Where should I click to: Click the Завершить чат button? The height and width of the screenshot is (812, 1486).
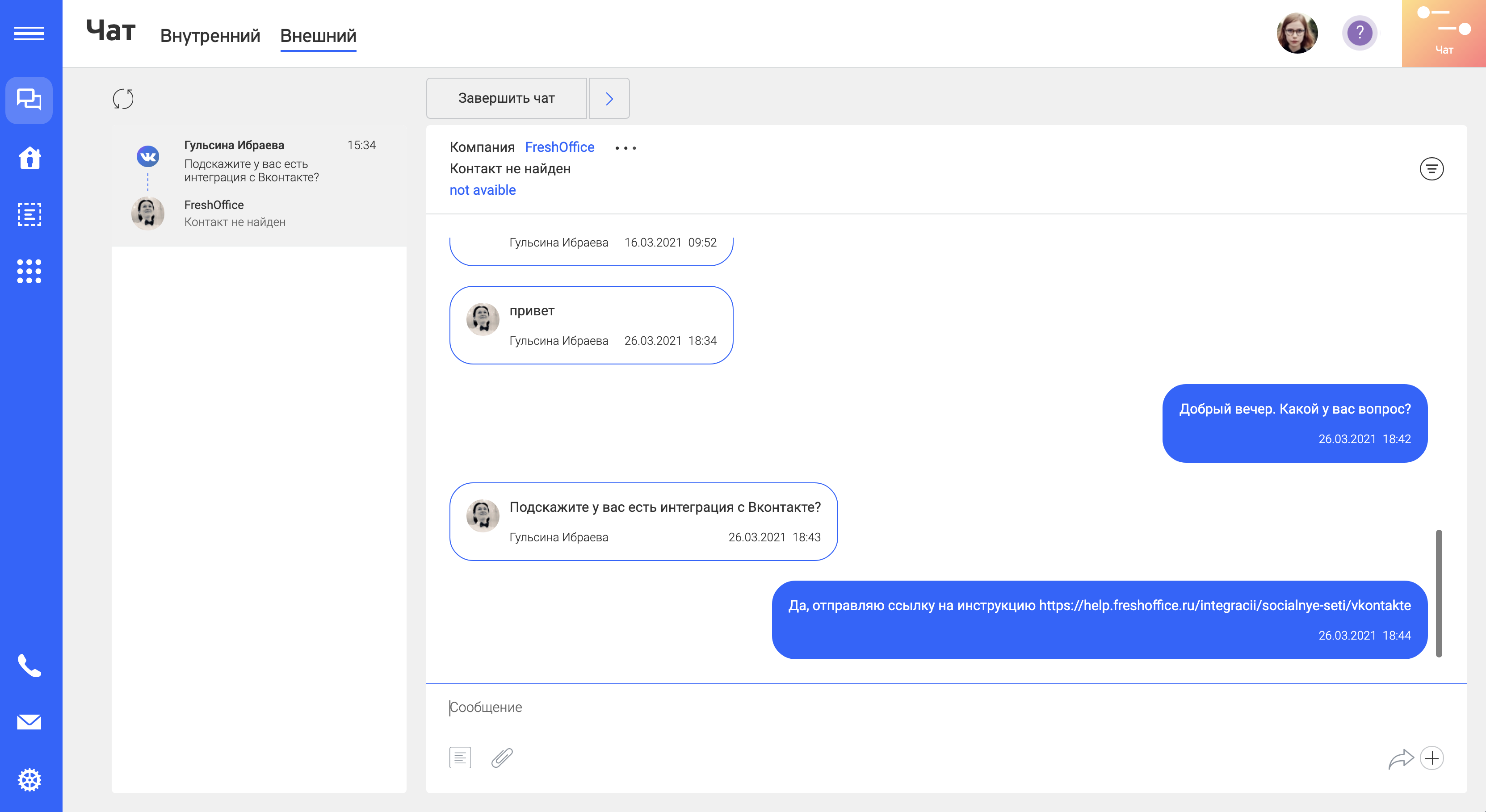coord(507,98)
